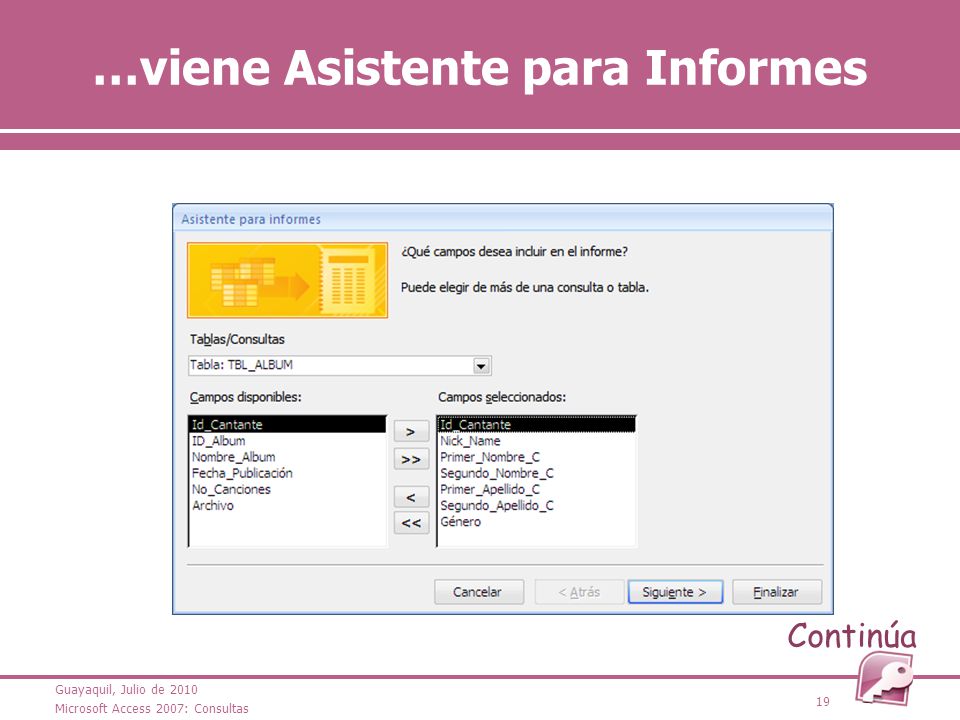Click the Campos seleccionados label
Viewport: 960px width, 720px height.
[x=502, y=397]
